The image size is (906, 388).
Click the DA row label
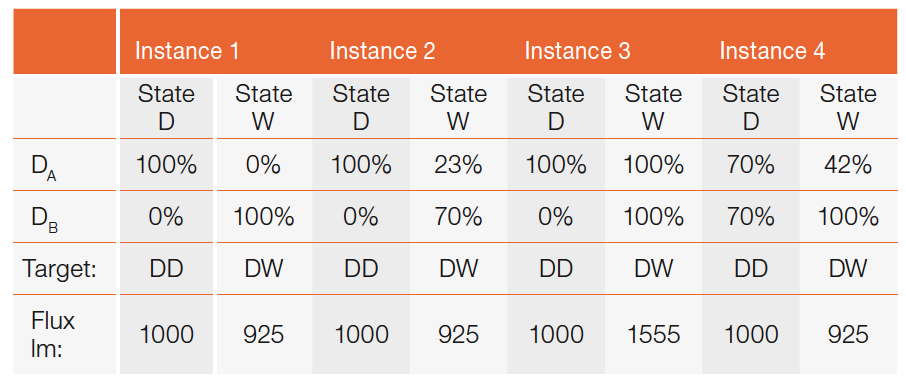pos(44,167)
